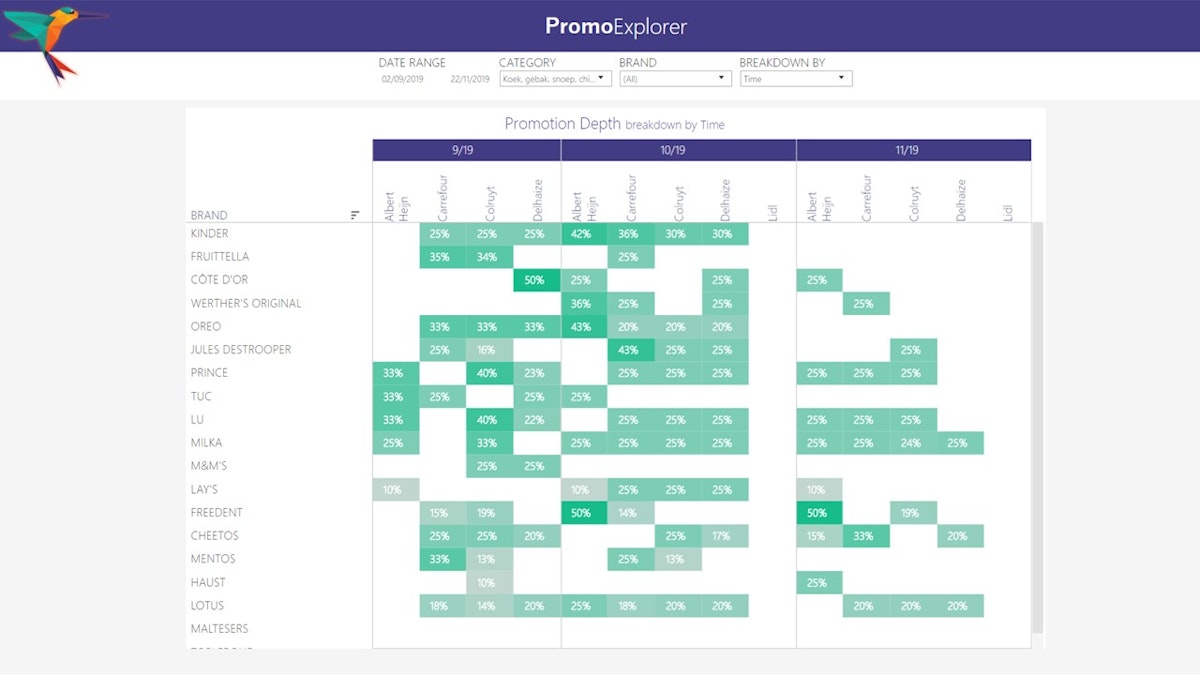1200x675 pixels.
Task: Click the start date 02/09/2019 field
Action: (x=402, y=79)
